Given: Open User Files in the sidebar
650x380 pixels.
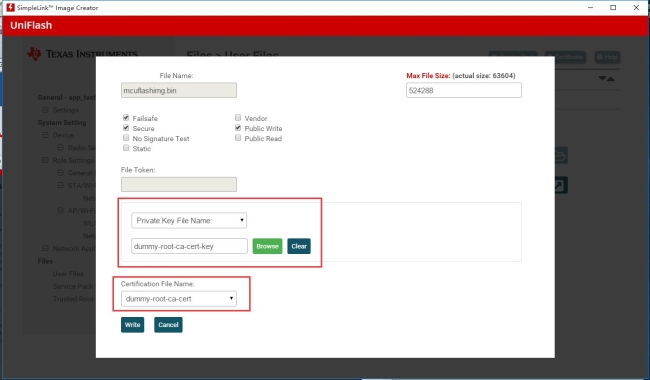Looking at the screenshot, I should [x=68, y=274].
